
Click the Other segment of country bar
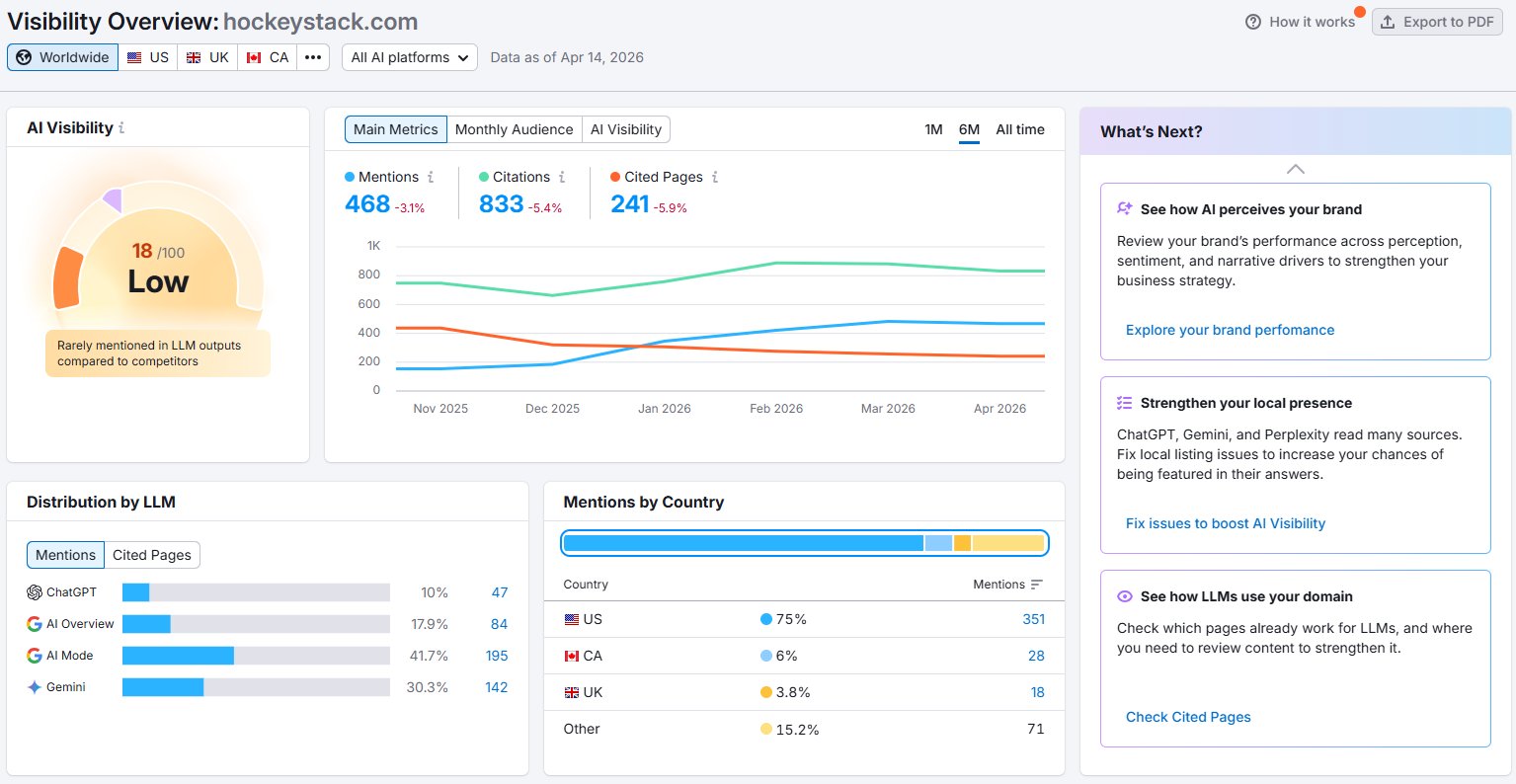pyautogui.click(x=1008, y=543)
